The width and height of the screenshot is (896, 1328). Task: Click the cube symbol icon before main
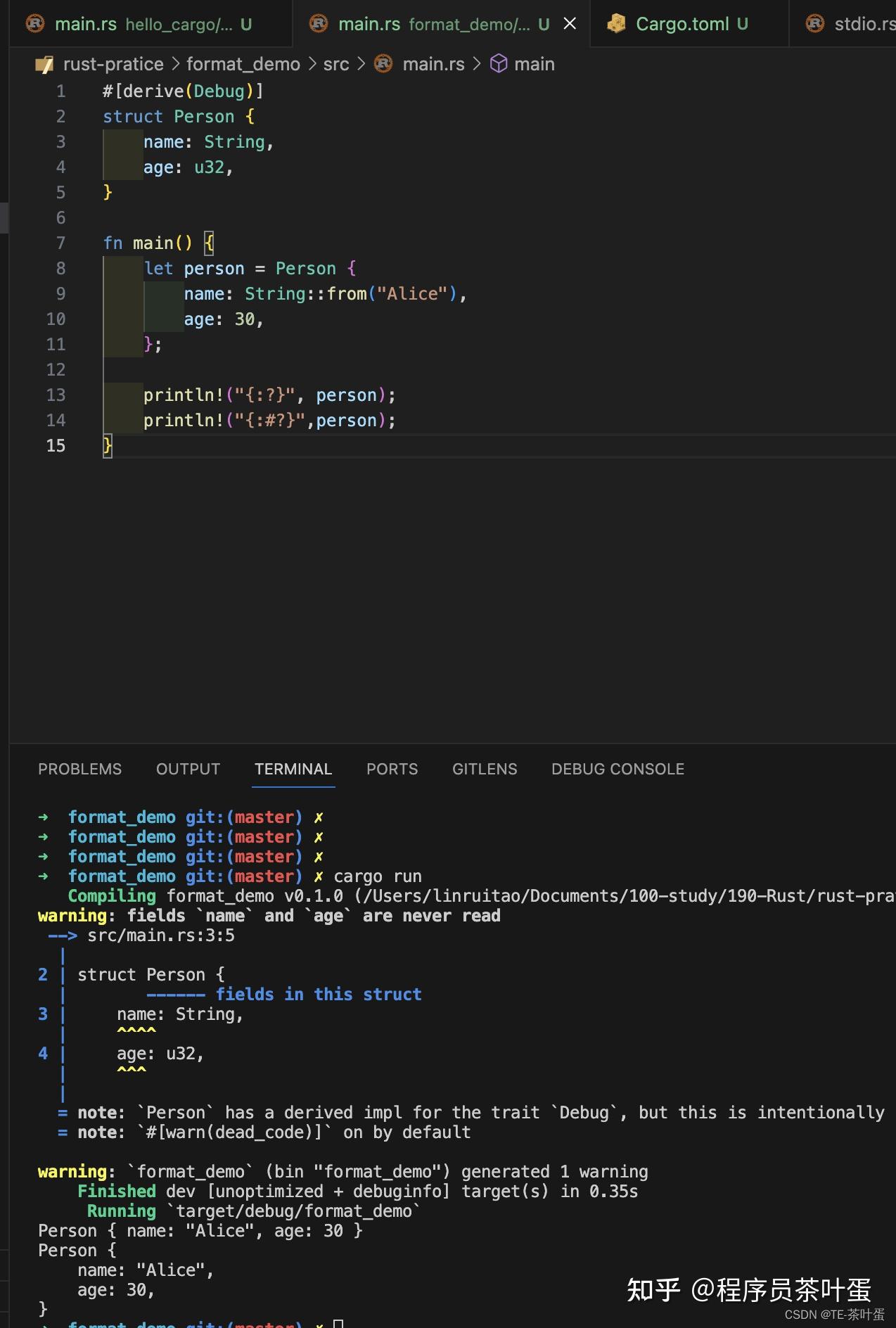[x=499, y=64]
